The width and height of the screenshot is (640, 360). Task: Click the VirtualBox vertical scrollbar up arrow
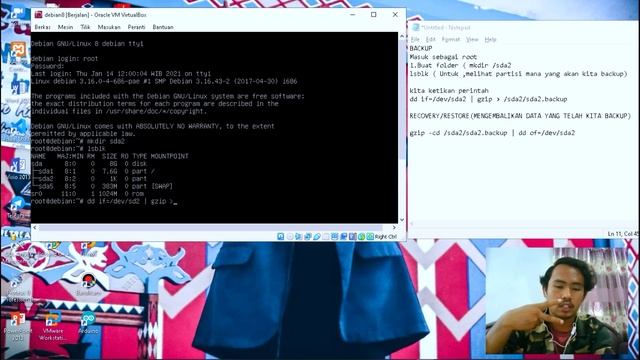click(402, 36)
